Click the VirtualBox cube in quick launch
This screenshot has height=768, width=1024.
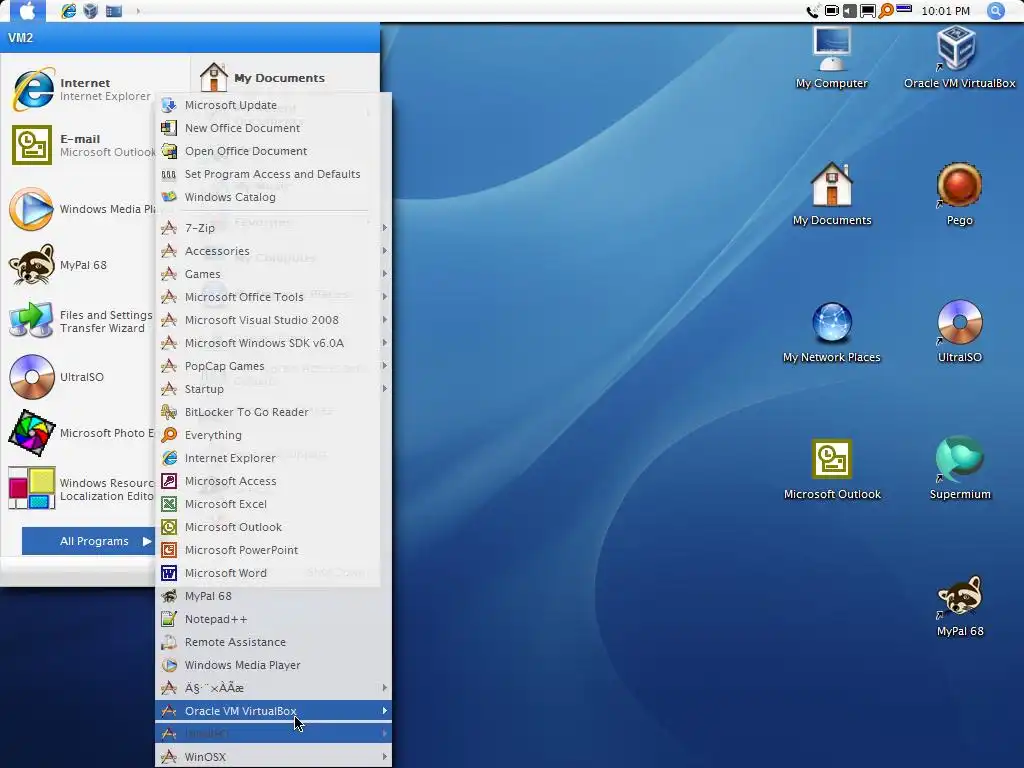pyautogui.click(x=90, y=10)
